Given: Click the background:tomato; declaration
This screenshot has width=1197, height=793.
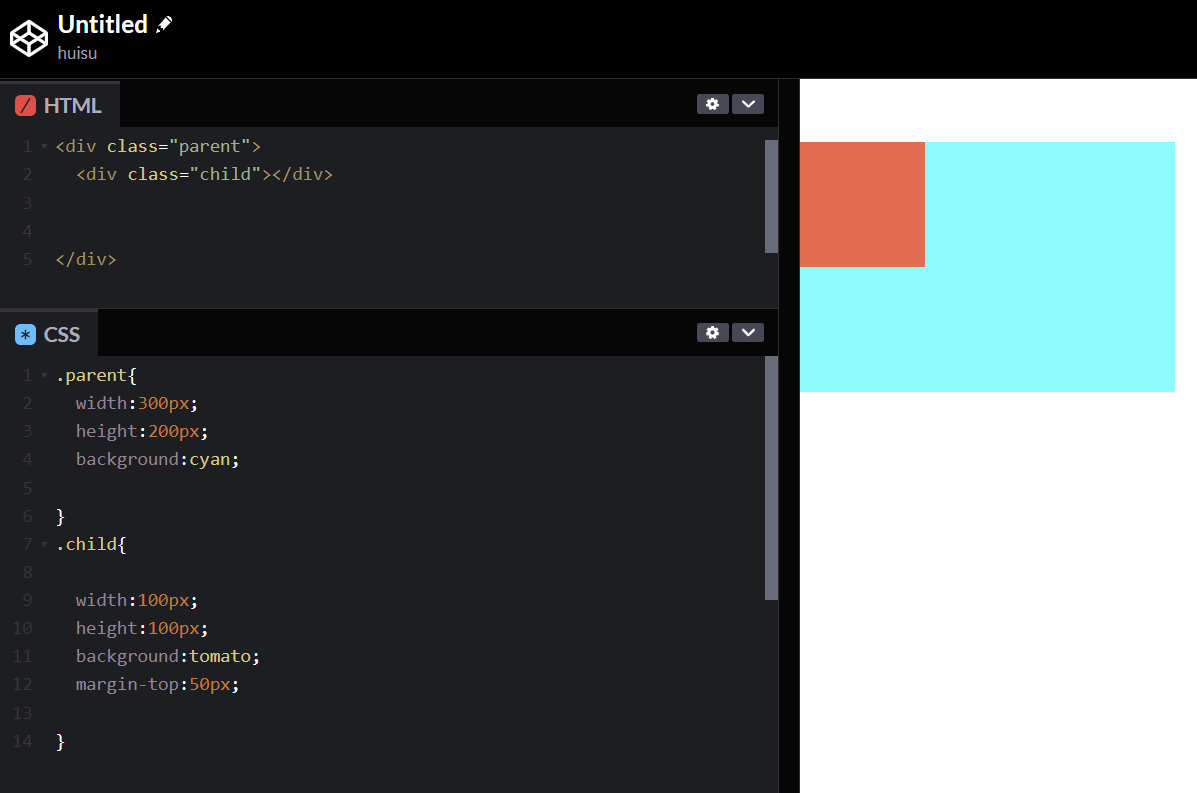Looking at the screenshot, I should 167,656.
